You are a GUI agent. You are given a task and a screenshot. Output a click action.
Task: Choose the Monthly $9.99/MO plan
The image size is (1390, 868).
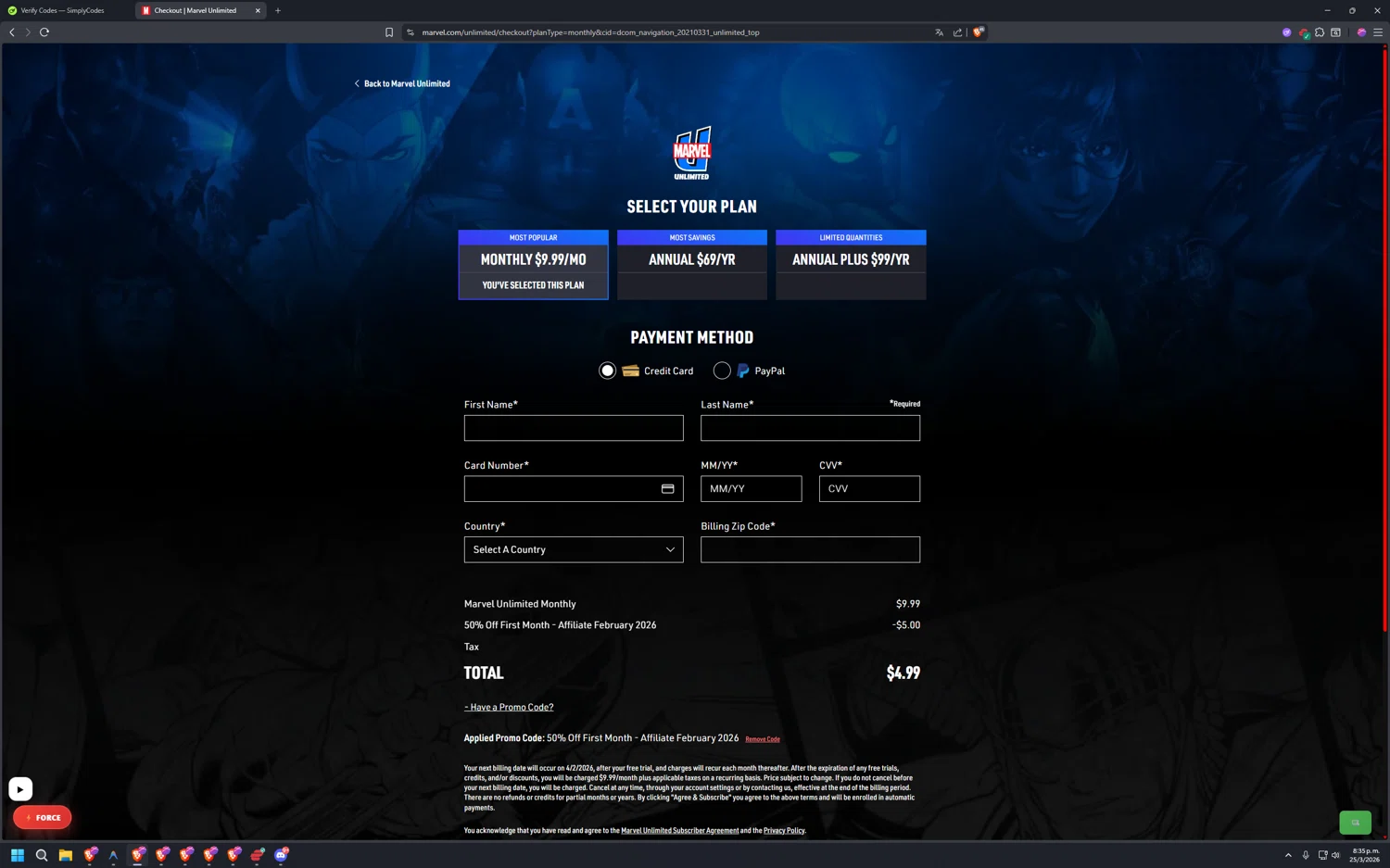click(533, 265)
